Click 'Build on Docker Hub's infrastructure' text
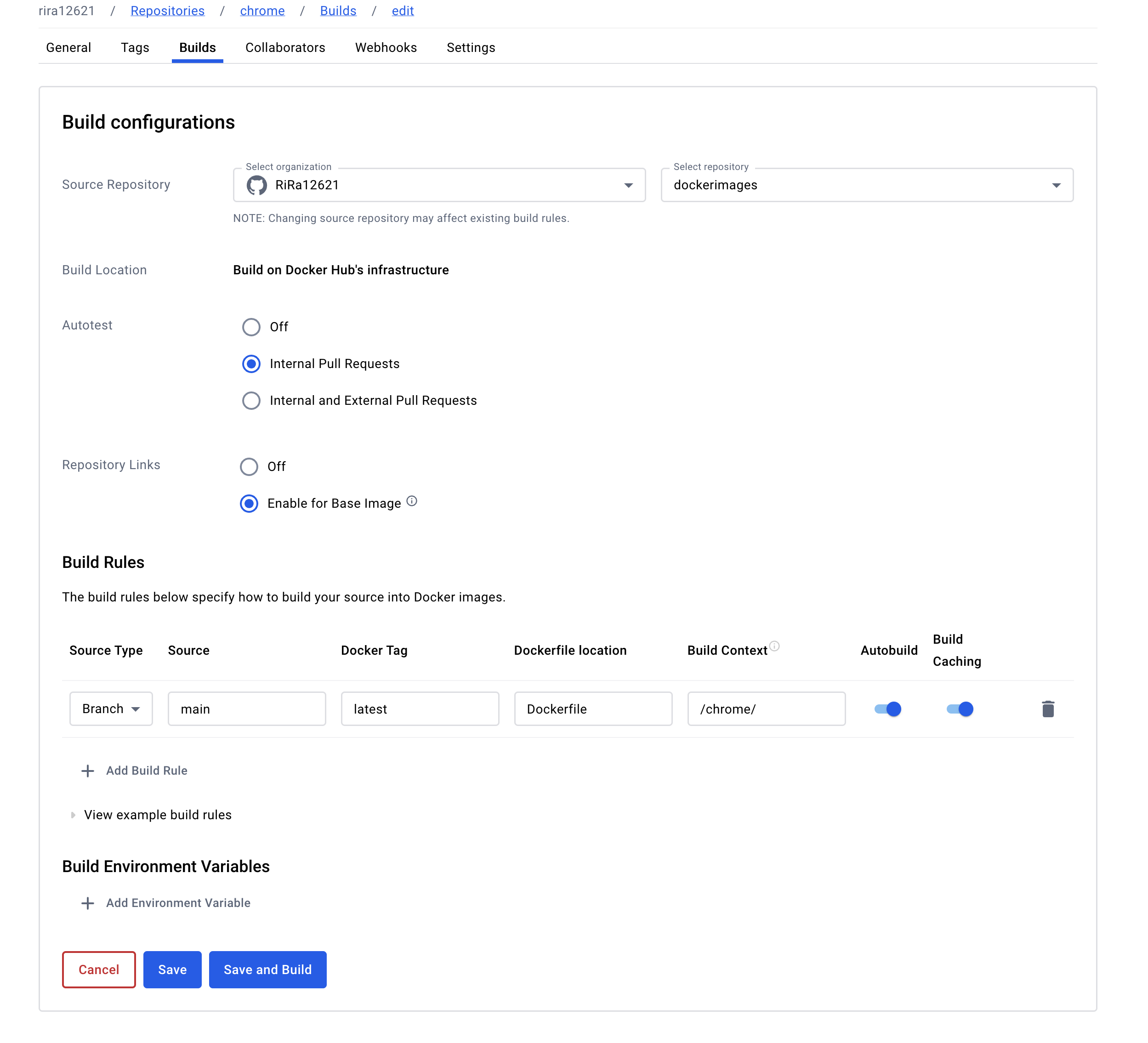This screenshot has height=1043, width=1148. (x=341, y=270)
